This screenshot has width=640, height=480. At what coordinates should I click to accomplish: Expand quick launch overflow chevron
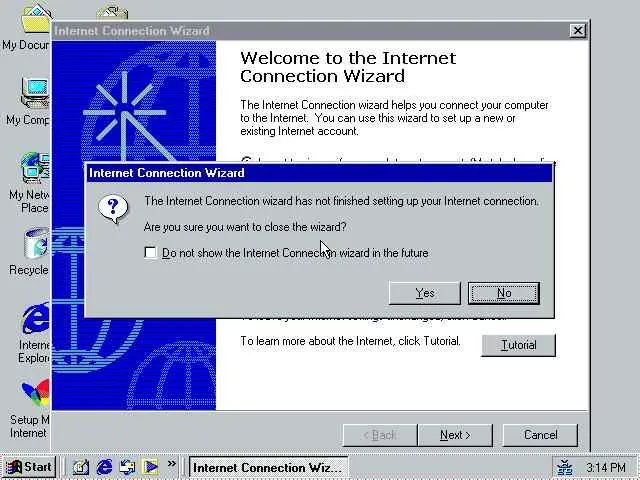click(x=172, y=464)
